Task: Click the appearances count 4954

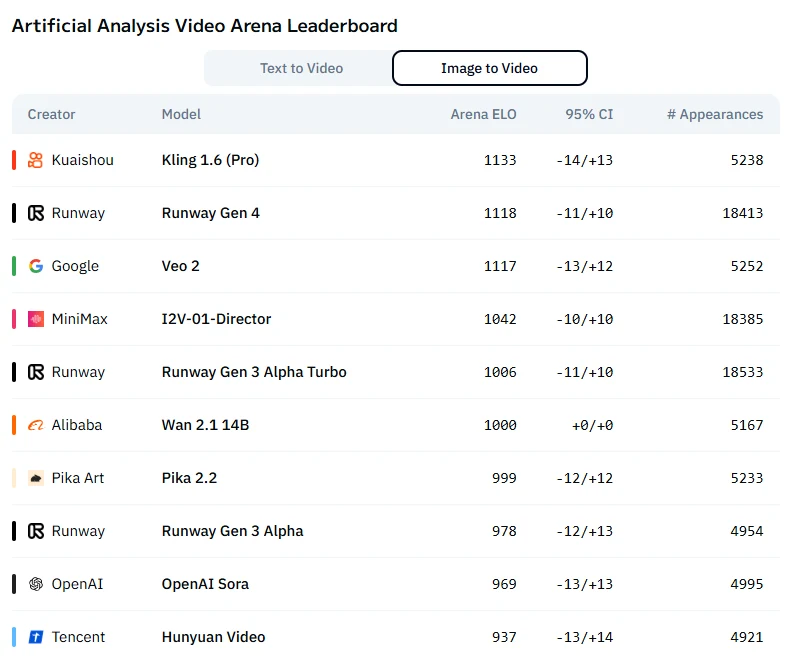Action: 747,531
